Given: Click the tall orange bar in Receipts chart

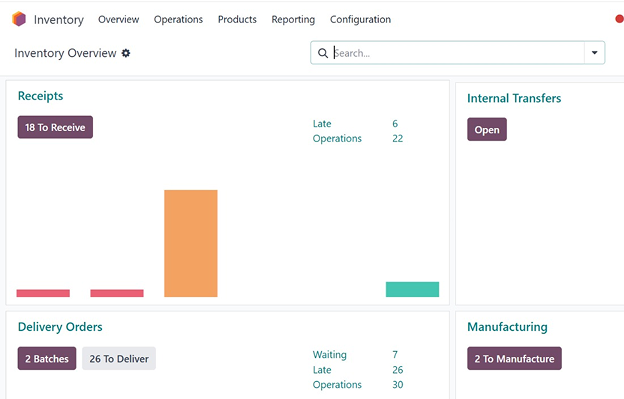Looking at the screenshot, I should tap(191, 243).
